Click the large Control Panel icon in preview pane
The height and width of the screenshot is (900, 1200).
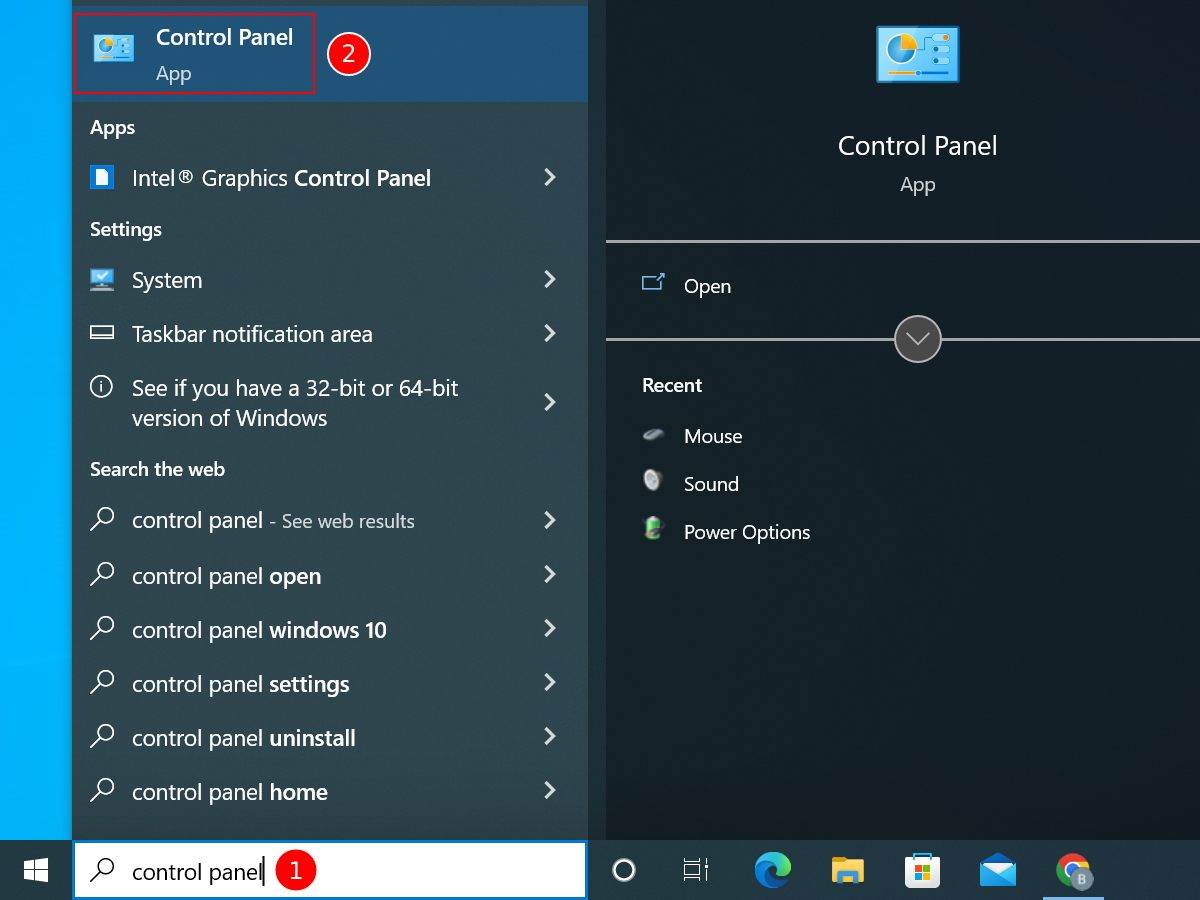[x=917, y=54]
